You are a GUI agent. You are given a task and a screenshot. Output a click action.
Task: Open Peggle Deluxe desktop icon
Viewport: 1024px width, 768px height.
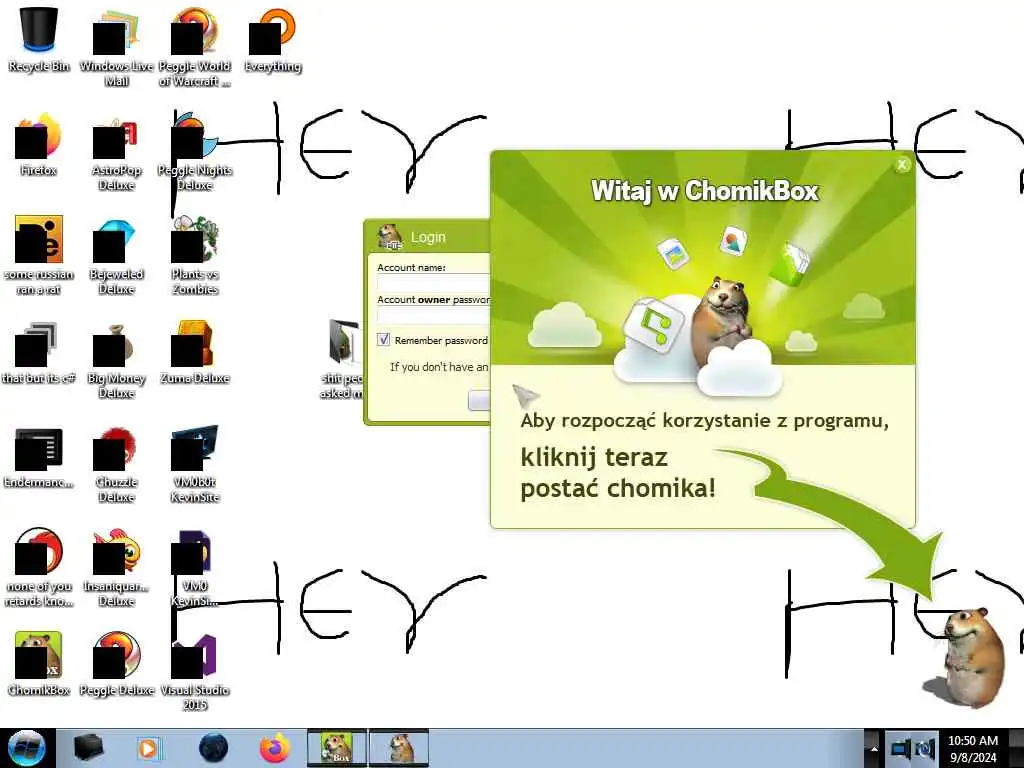[116, 664]
